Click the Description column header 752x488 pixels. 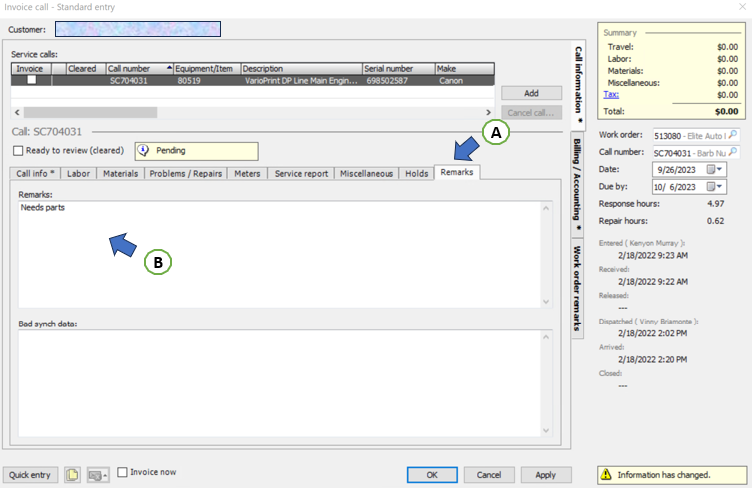pos(301,69)
